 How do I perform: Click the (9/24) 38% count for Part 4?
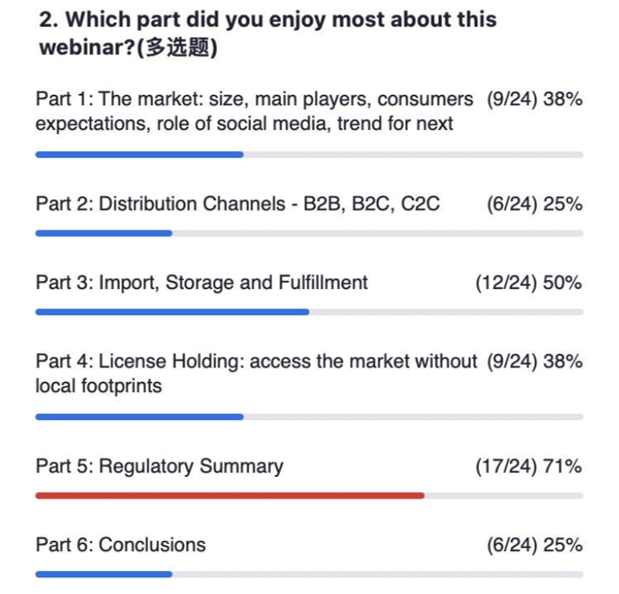coord(535,361)
